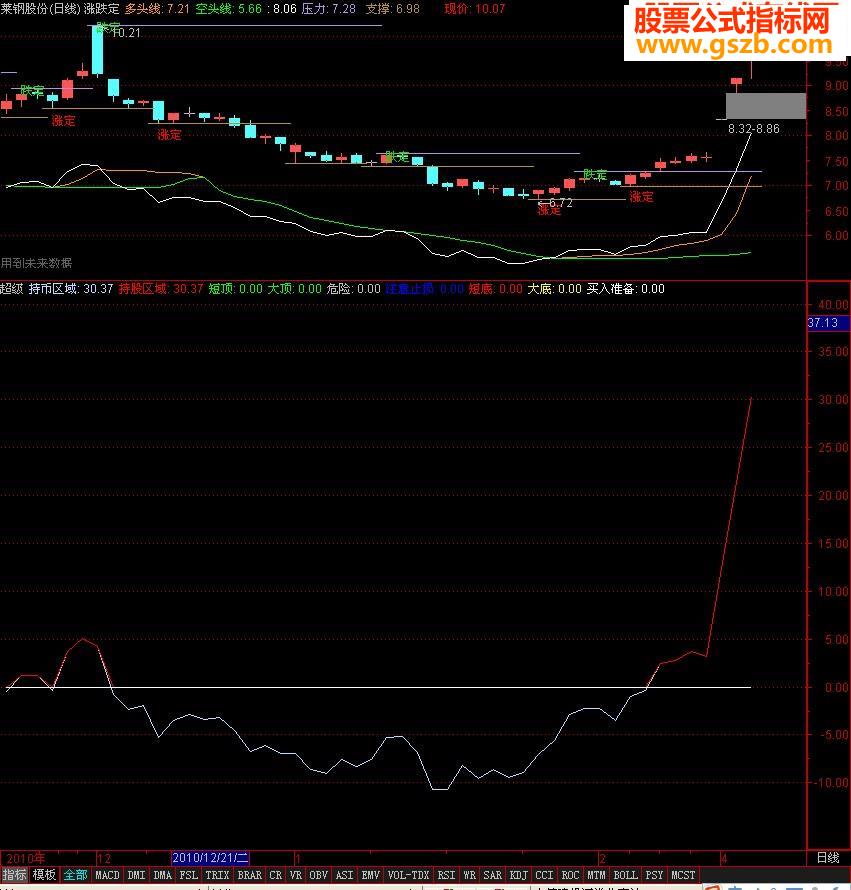The image size is (851, 890).
Task: Click the 多头线: 7.21 value
Action: click(x=157, y=9)
